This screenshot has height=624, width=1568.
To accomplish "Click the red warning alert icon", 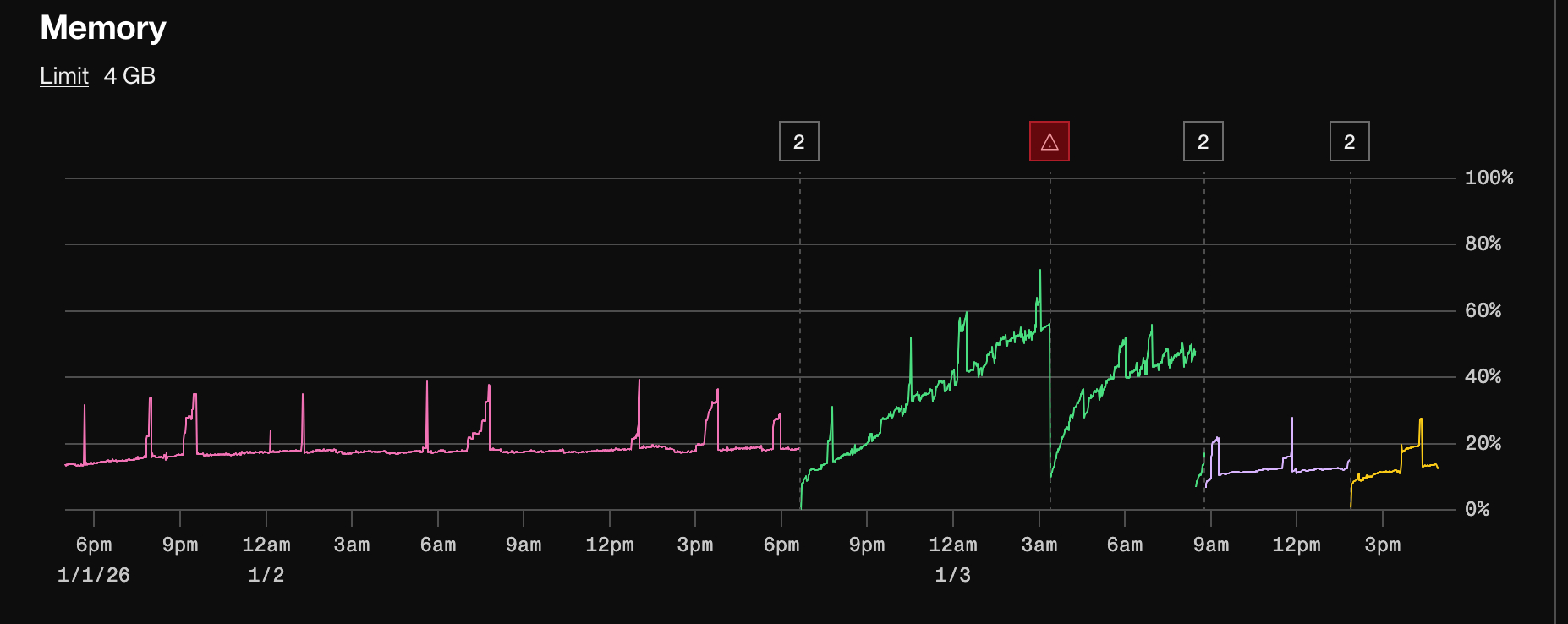I will [x=1050, y=141].
